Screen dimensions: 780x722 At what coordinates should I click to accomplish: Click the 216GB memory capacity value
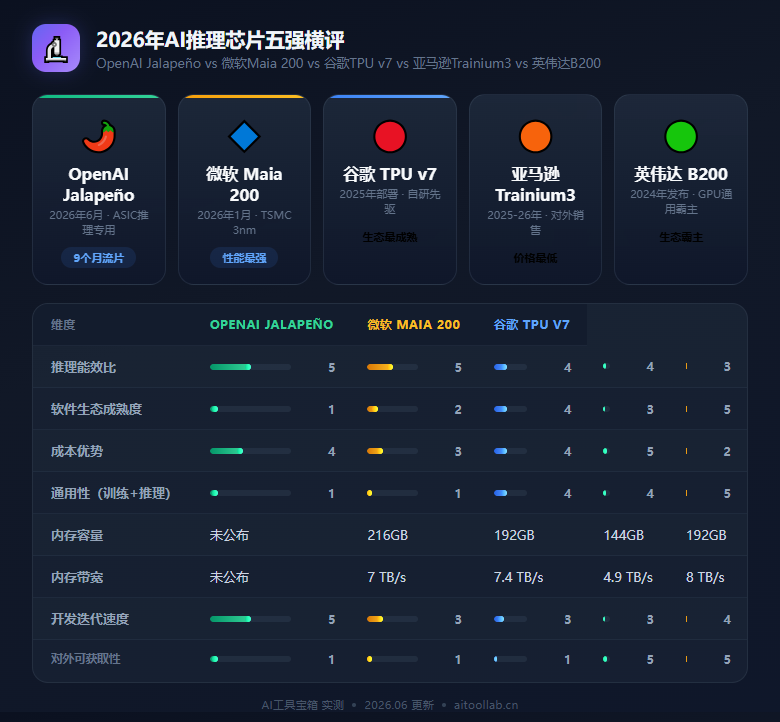(388, 535)
